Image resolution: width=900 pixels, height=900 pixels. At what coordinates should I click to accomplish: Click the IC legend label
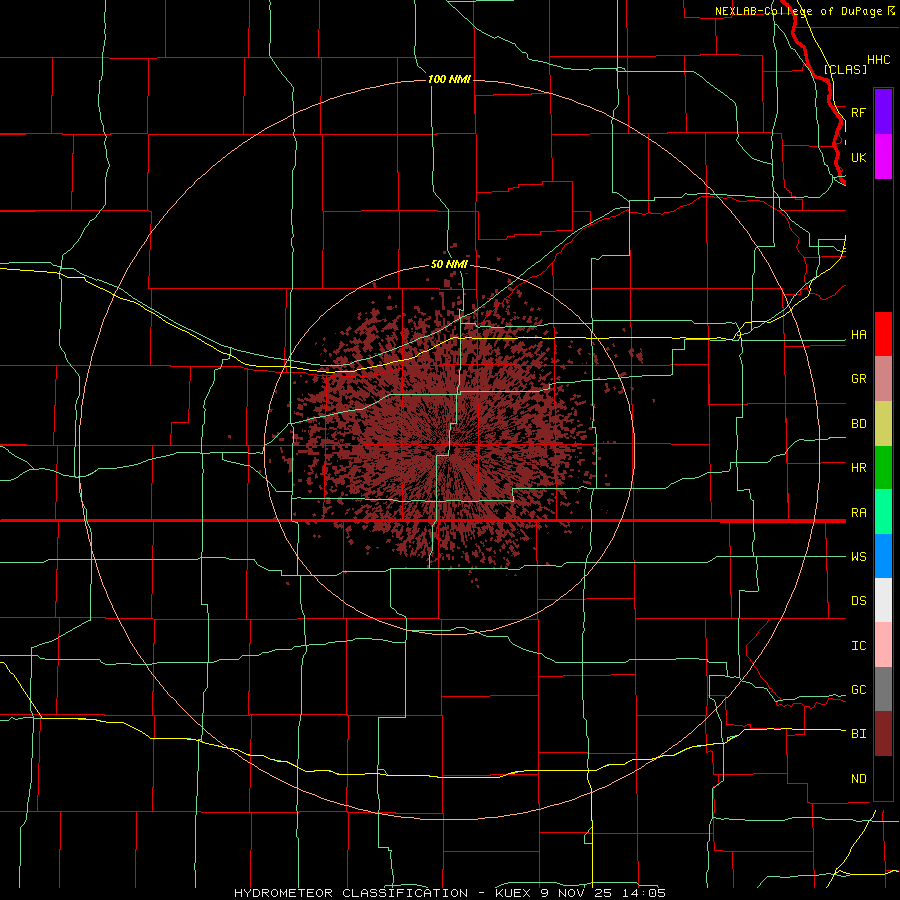[858, 646]
